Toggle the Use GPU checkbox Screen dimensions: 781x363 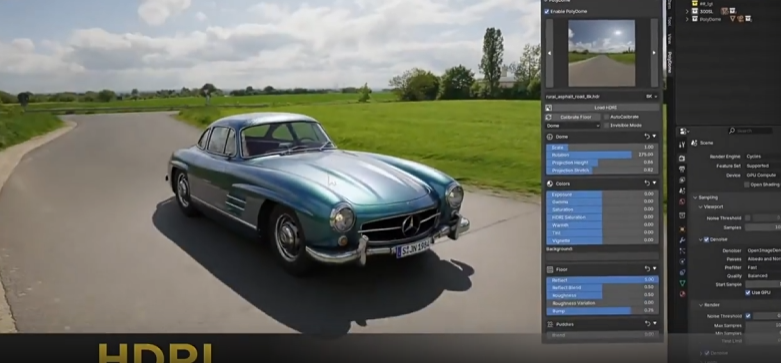click(x=748, y=293)
